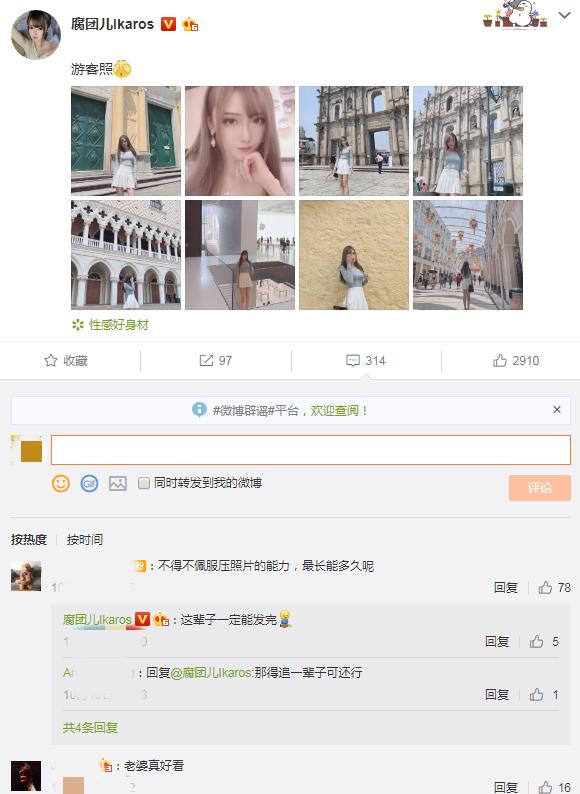
Task: Sort comments by 按时间
Action: pos(85,540)
